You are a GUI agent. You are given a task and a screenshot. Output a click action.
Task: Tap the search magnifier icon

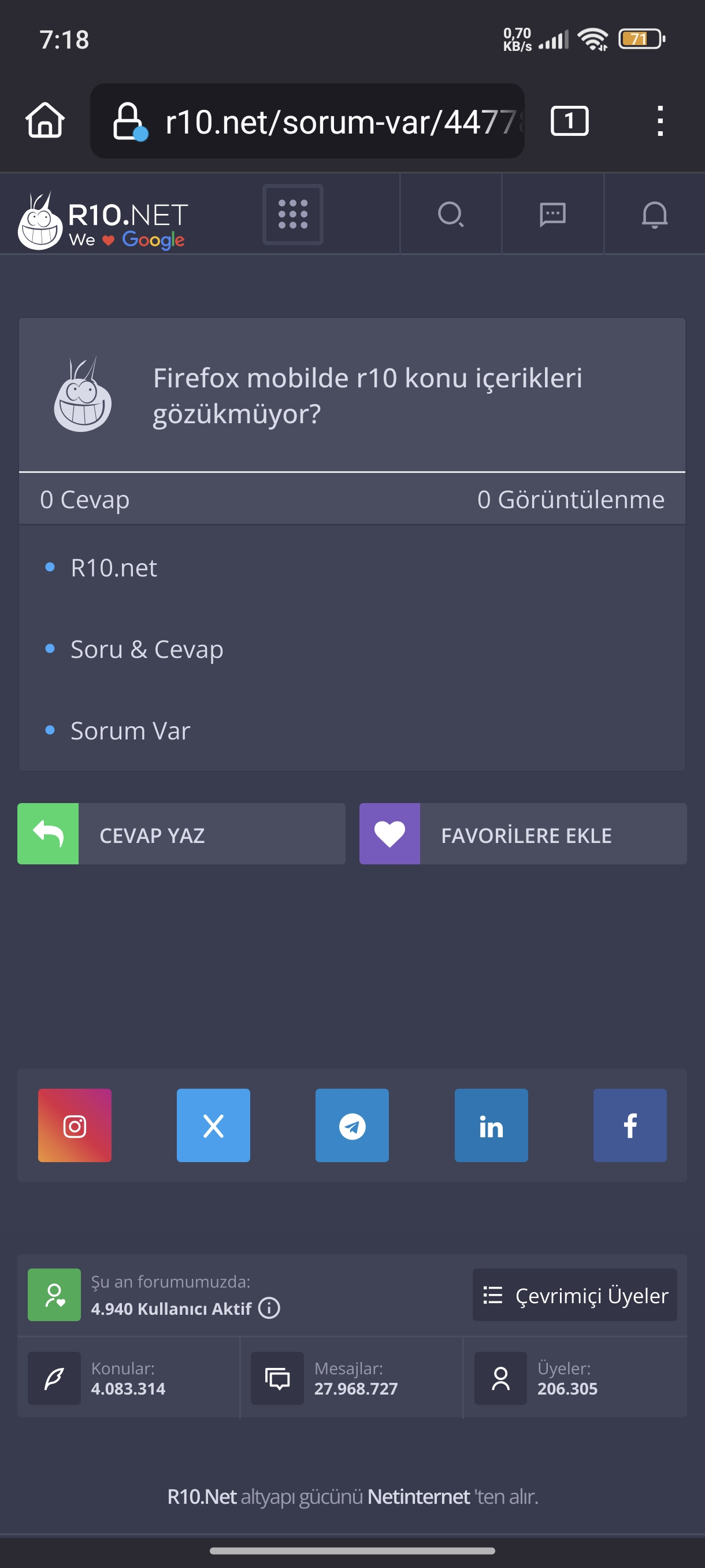[x=451, y=215]
